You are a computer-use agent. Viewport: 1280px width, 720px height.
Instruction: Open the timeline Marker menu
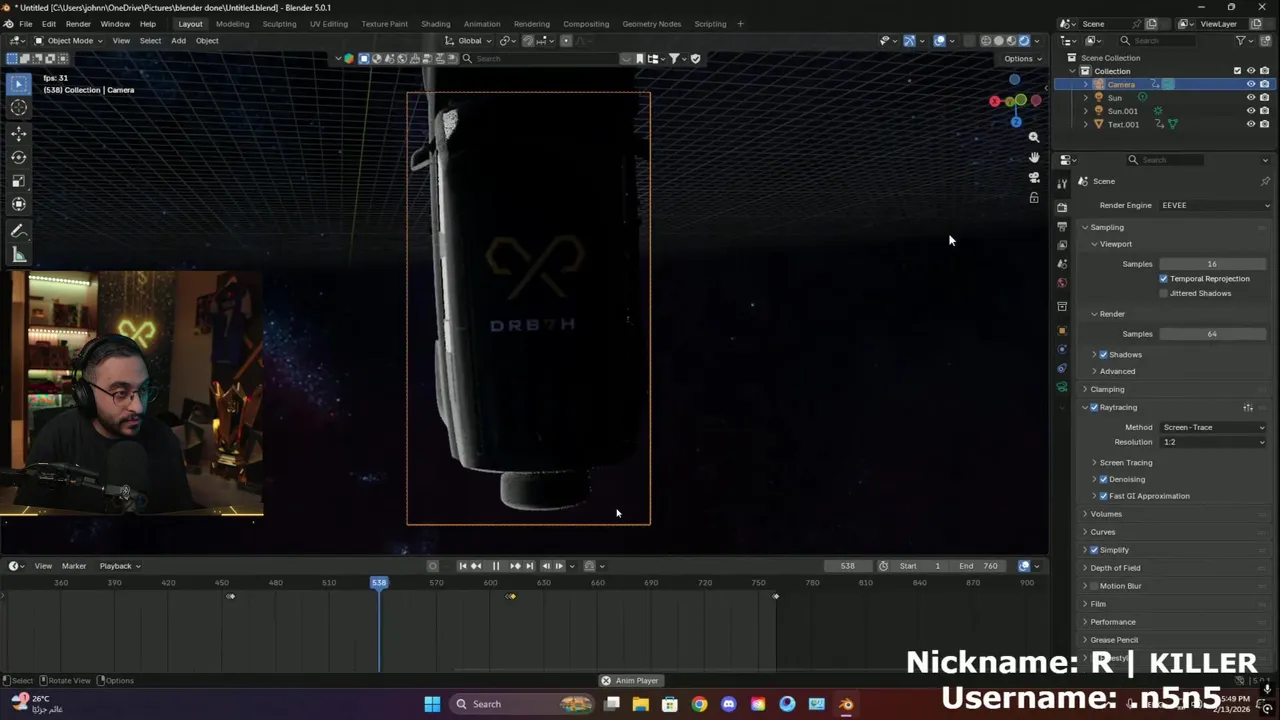tap(74, 566)
